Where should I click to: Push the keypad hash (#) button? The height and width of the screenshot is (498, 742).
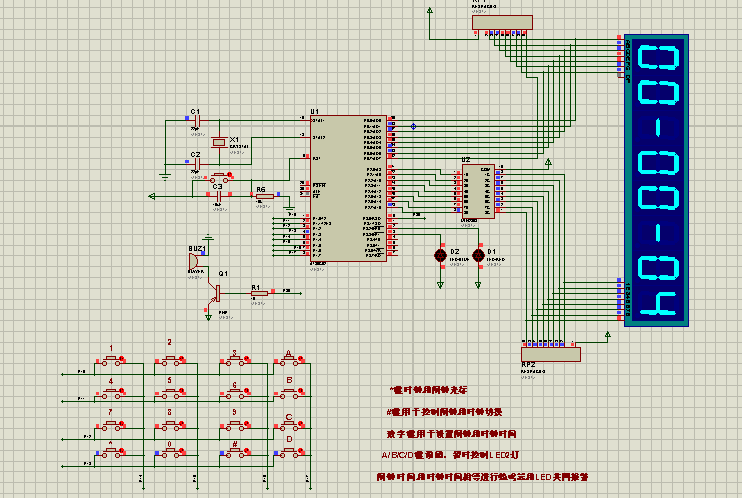(235, 453)
